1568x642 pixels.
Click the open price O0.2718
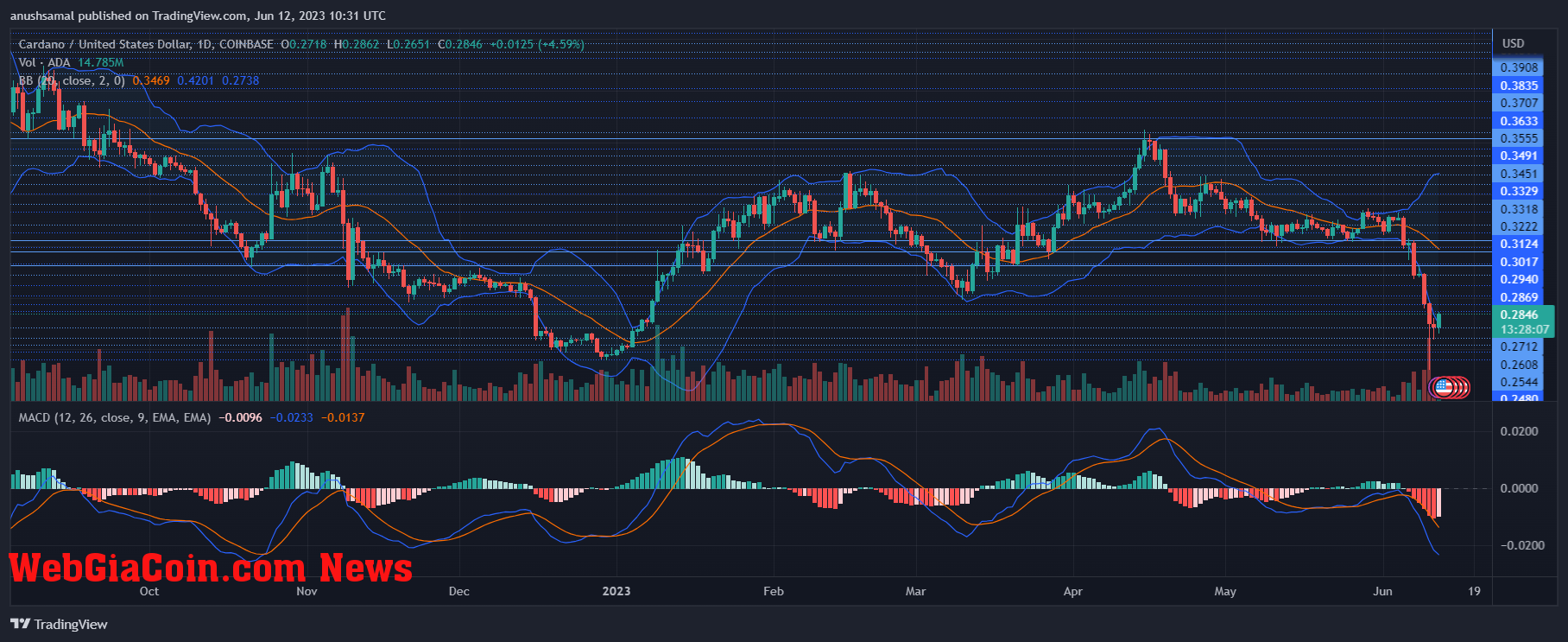pos(304,44)
